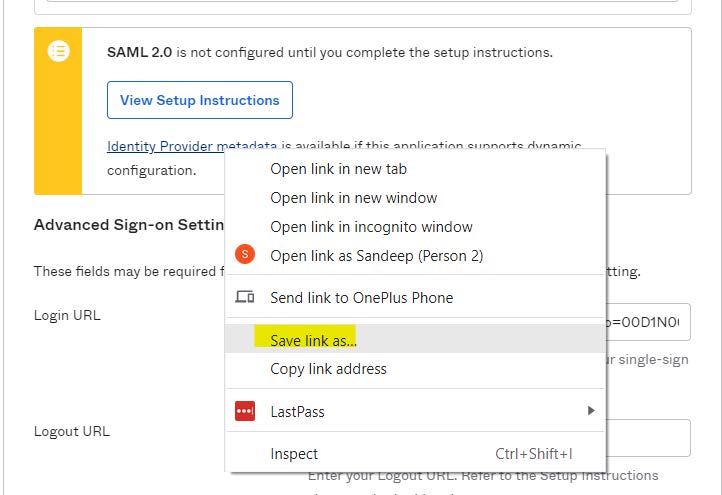This screenshot has height=495, width=722.
Task: Select Inspect from the context menu
Action: 415,454
